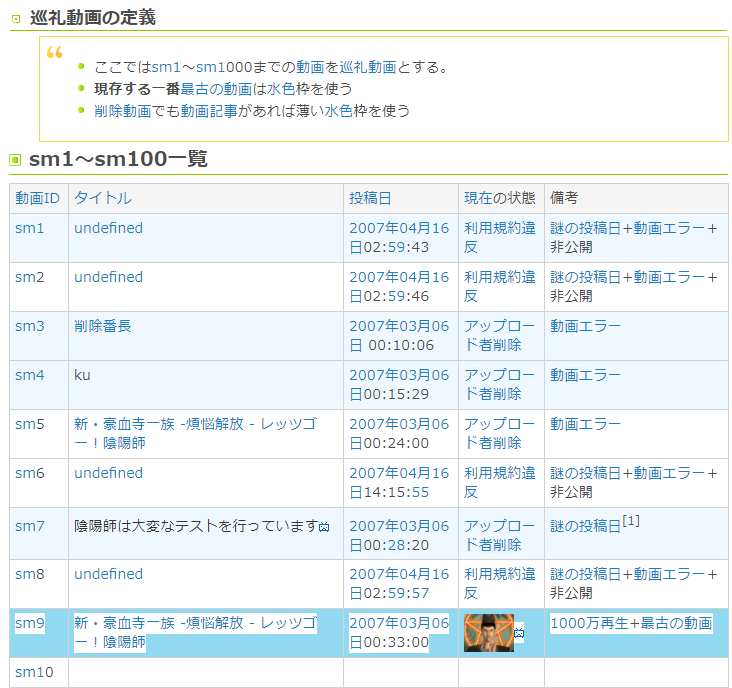Select the sm10 ID cell
The height and width of the screenshot is (688, 732).
(34, 672)
